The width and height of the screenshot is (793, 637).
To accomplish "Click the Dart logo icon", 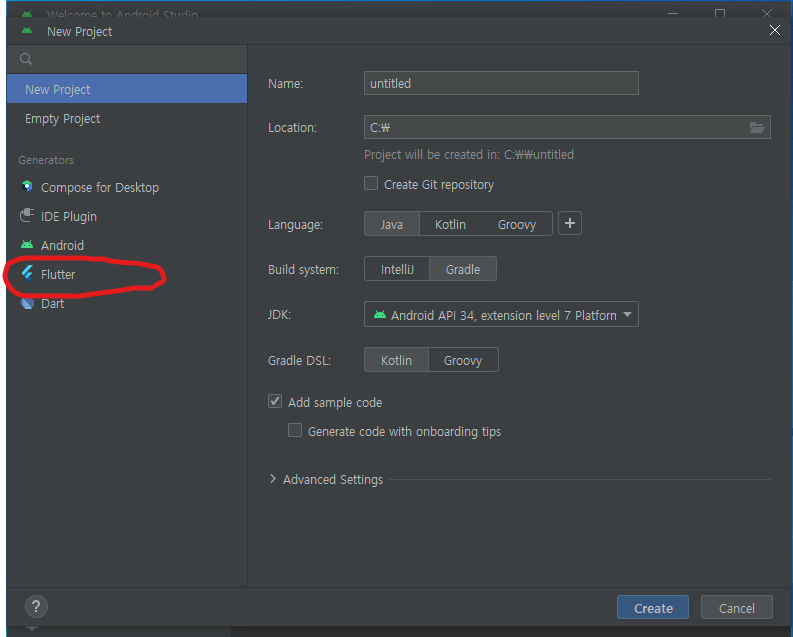I will 27,303.
